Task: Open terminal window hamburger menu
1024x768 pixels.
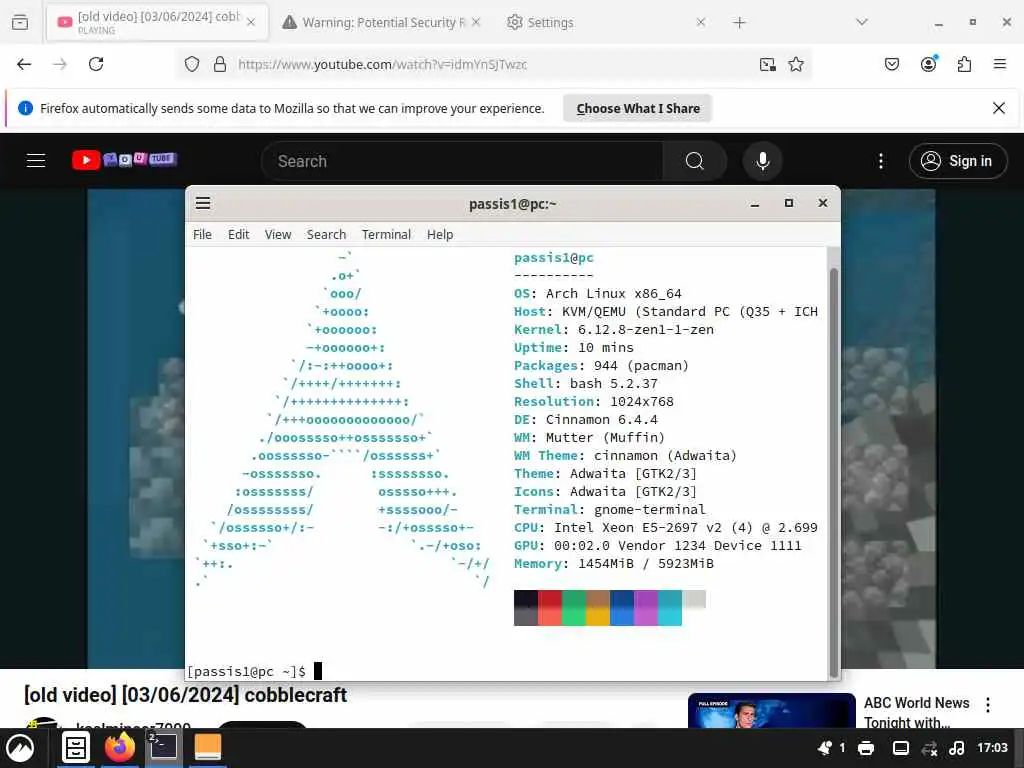Action: pos(203,203)
